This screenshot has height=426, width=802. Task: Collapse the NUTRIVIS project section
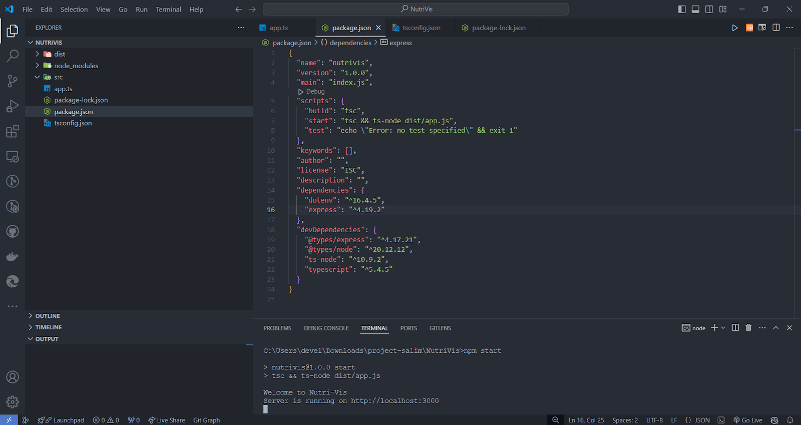point(30,42)
